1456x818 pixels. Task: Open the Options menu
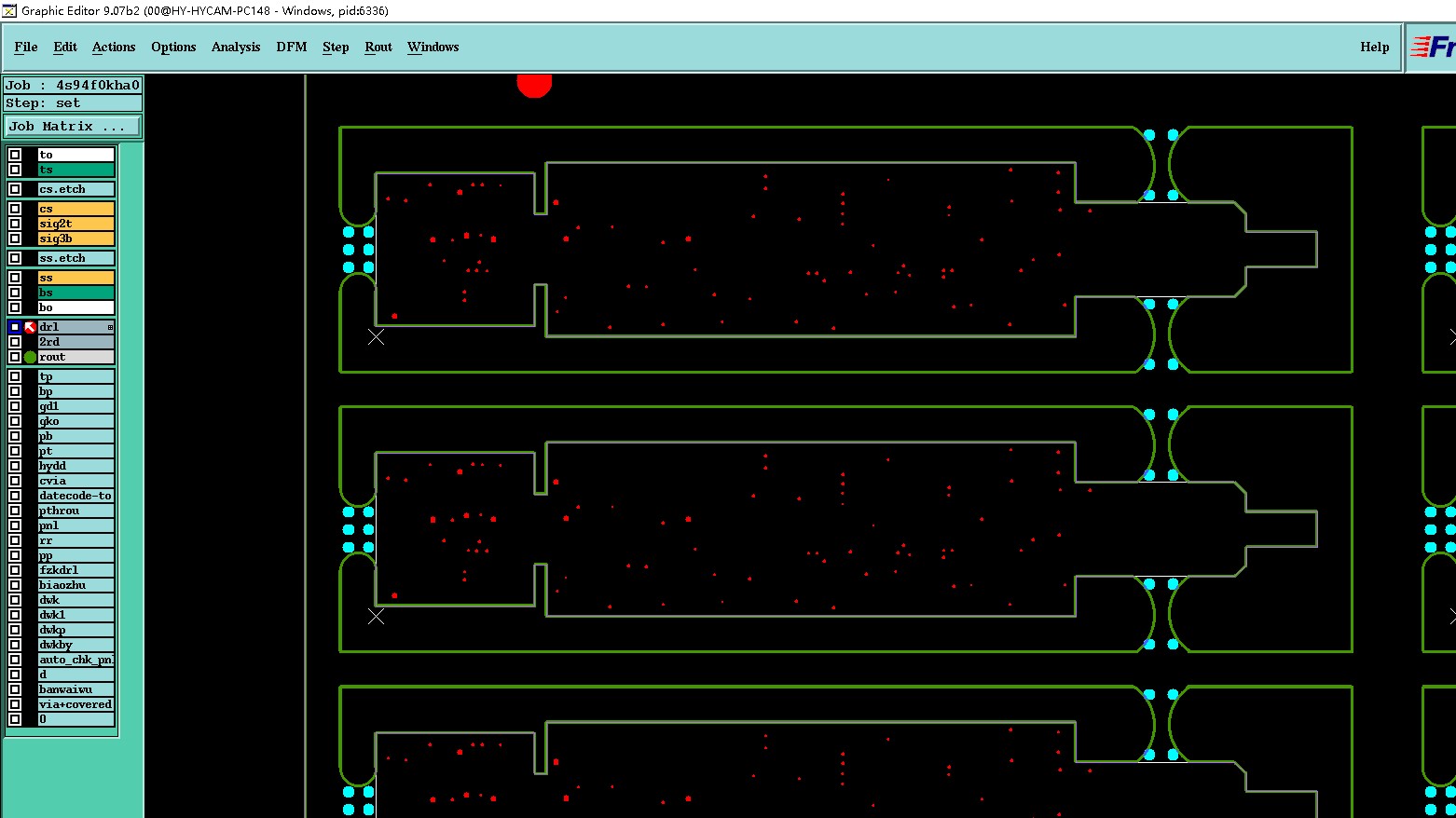[x=173, y=47]
